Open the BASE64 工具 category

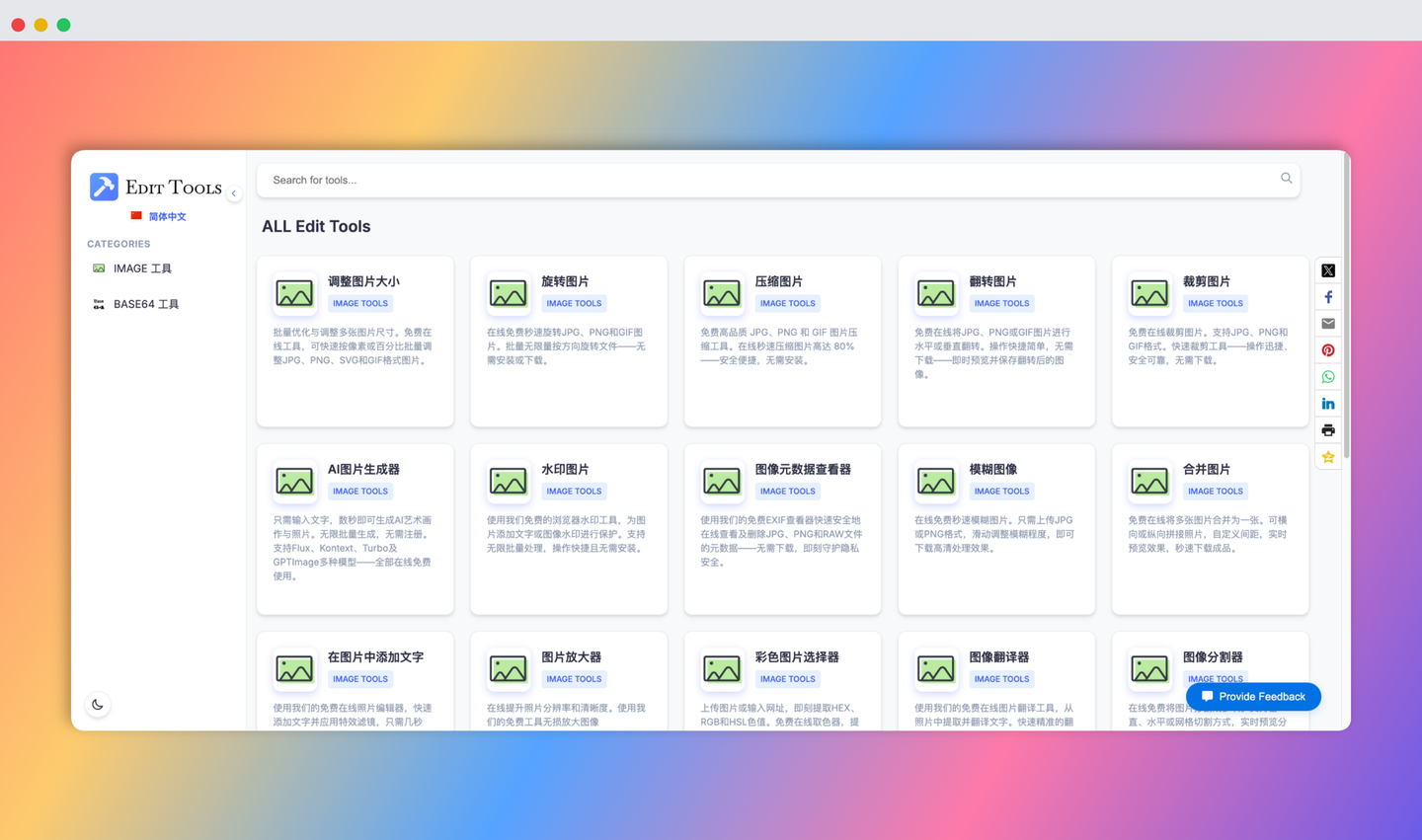click(146, 304)
